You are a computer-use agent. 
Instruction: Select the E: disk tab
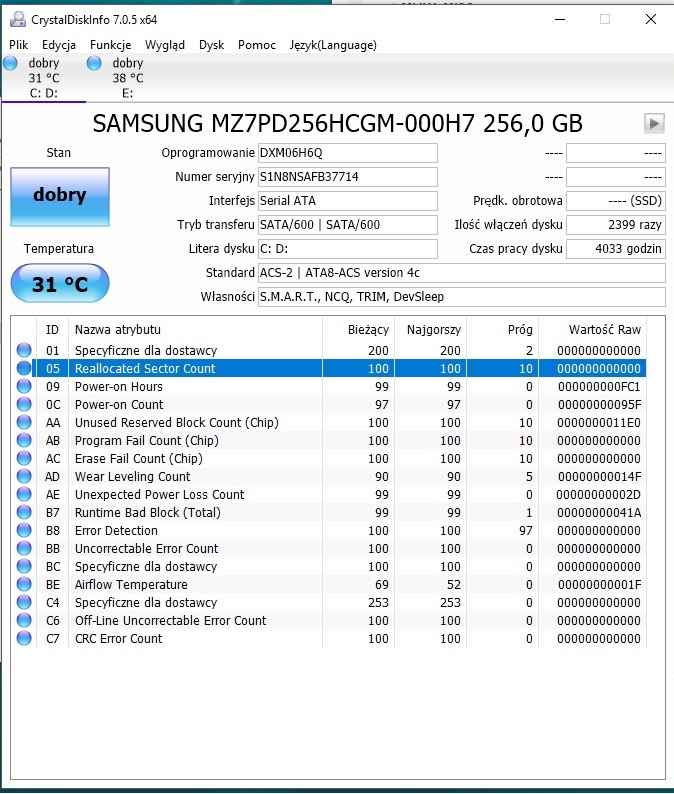128,78
